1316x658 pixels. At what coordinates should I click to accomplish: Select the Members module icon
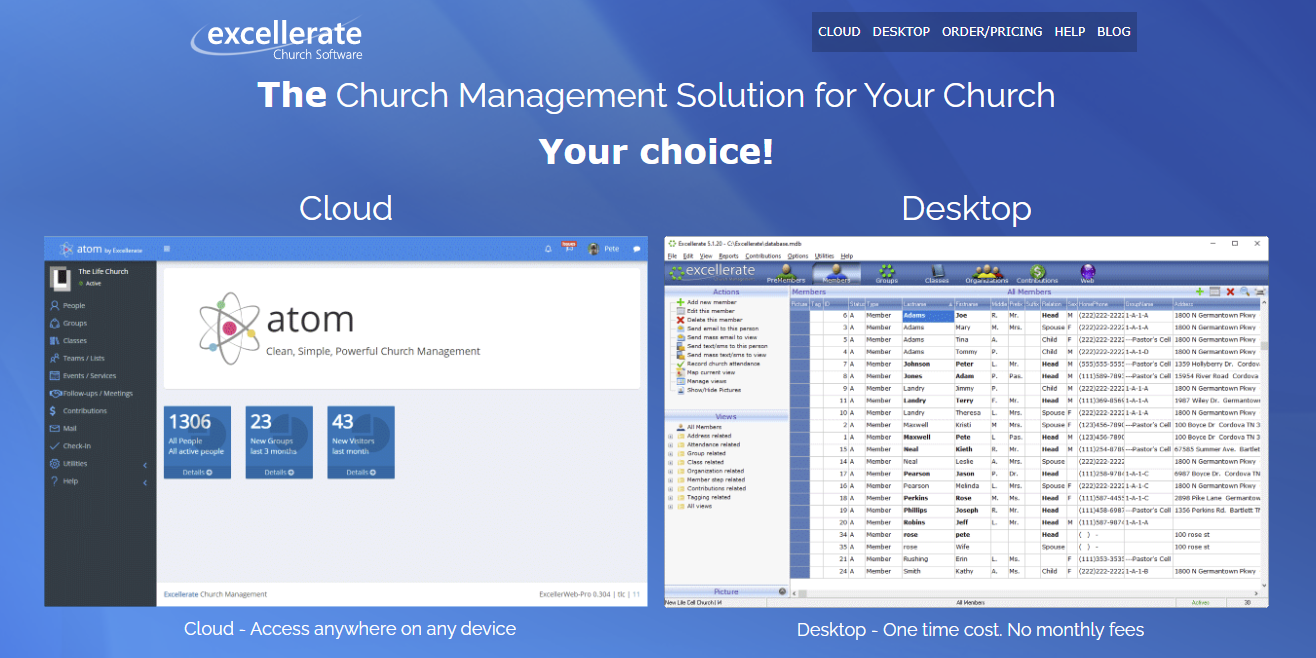(x=836, y=274)
